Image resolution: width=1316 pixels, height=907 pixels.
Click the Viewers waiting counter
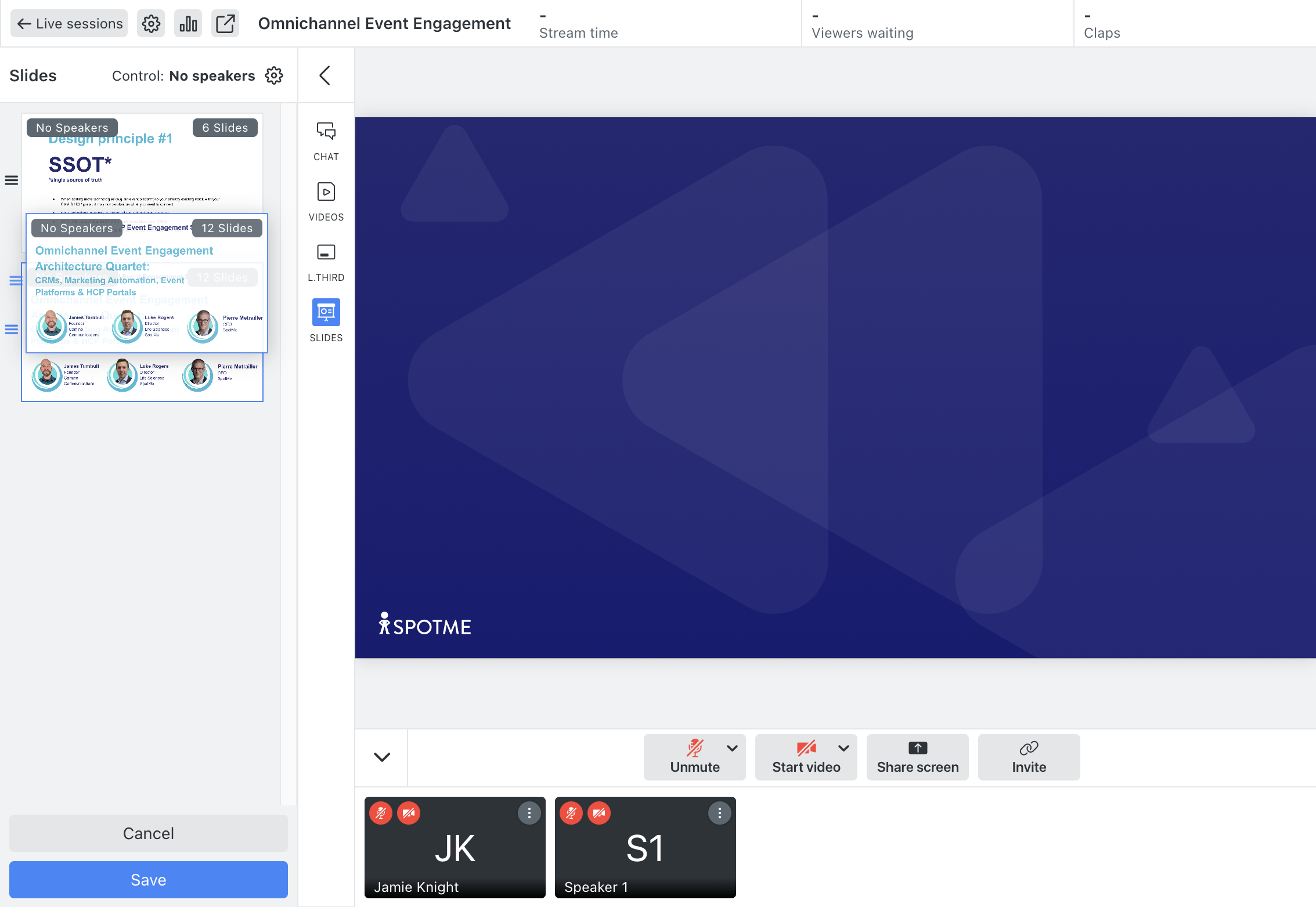click(x=863, y=25)
